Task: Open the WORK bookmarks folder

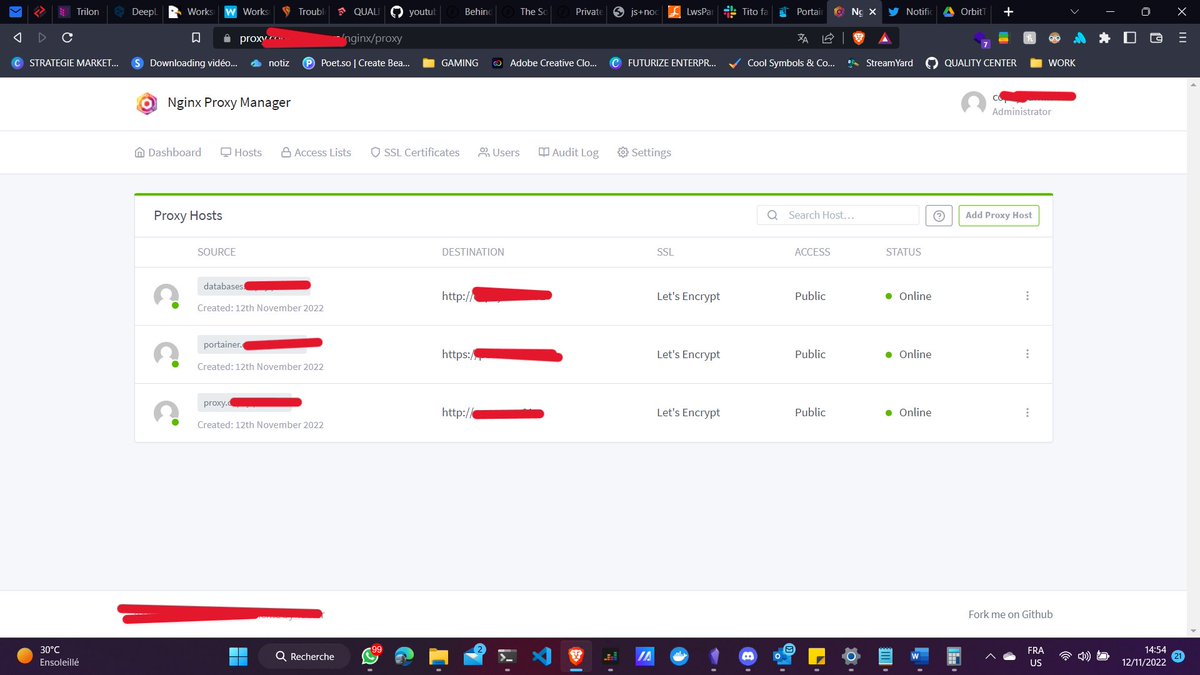Action: 1053,63
